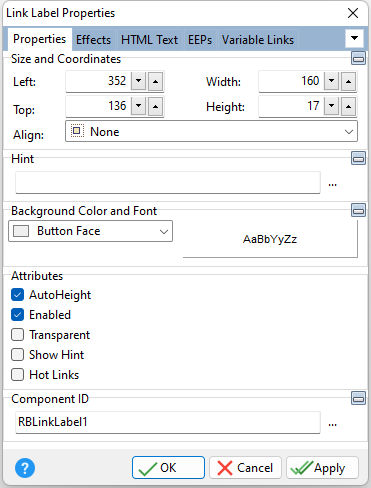Open the help icon

pyautogui.click(x=25, y=468)
